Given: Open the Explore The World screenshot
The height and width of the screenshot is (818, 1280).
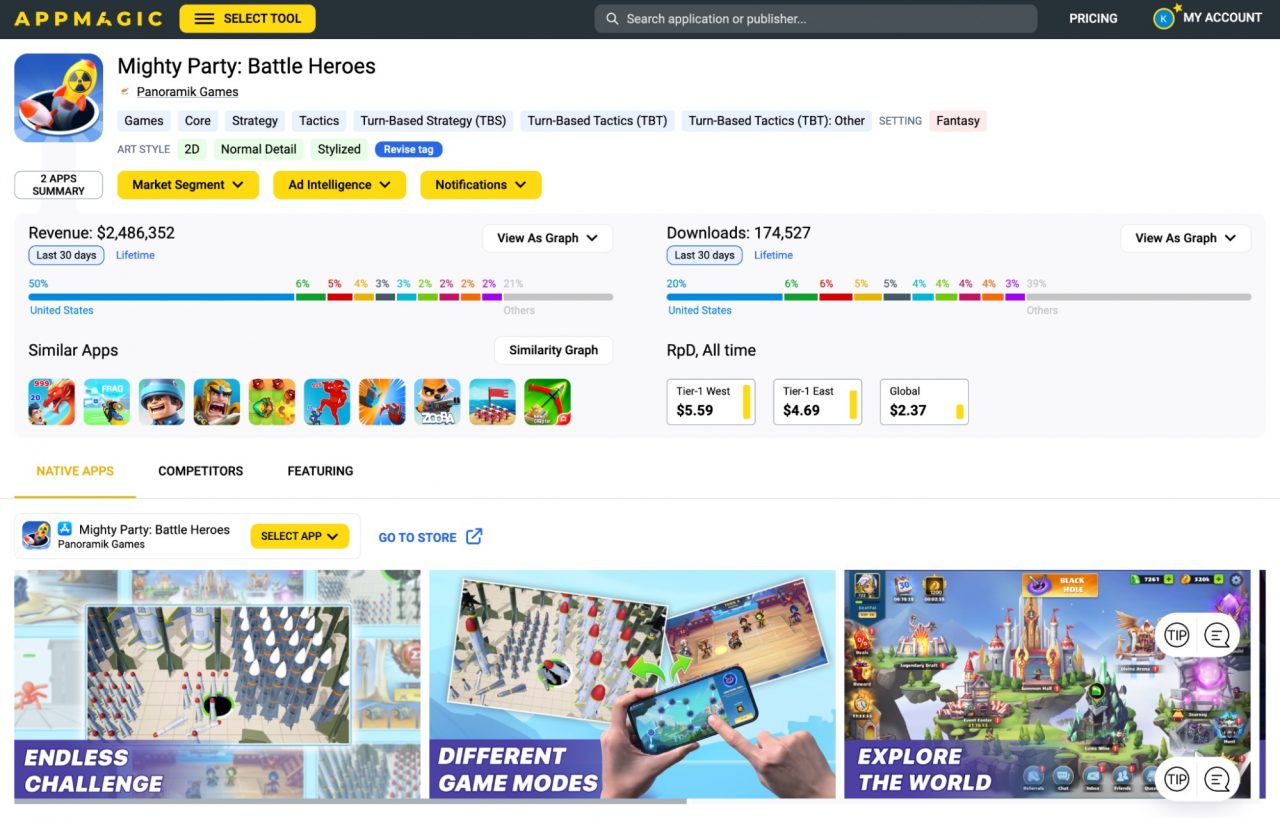Looking at the screenshot, I should pos(1047,684).
